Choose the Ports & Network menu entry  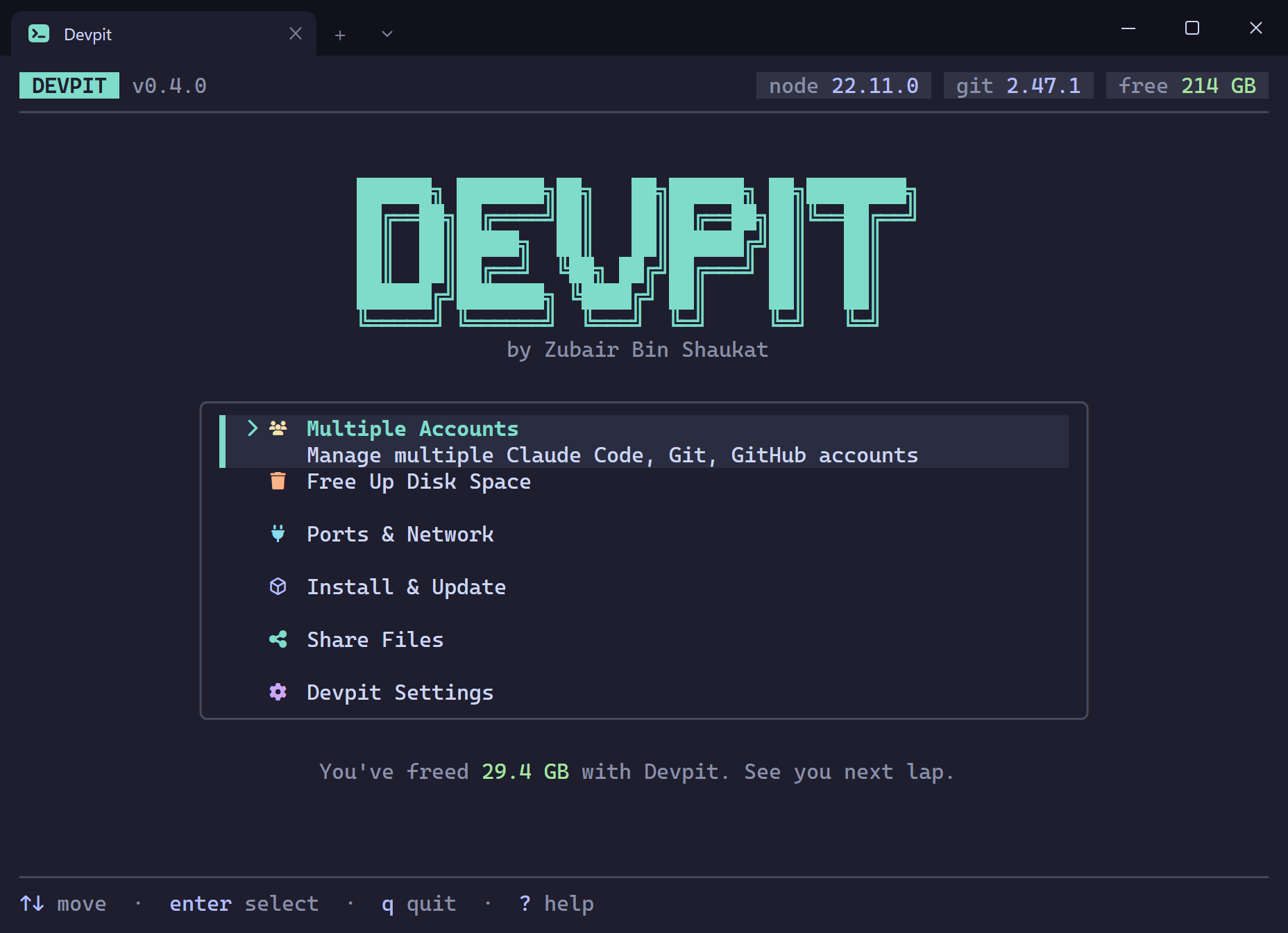tap(400, 534)
